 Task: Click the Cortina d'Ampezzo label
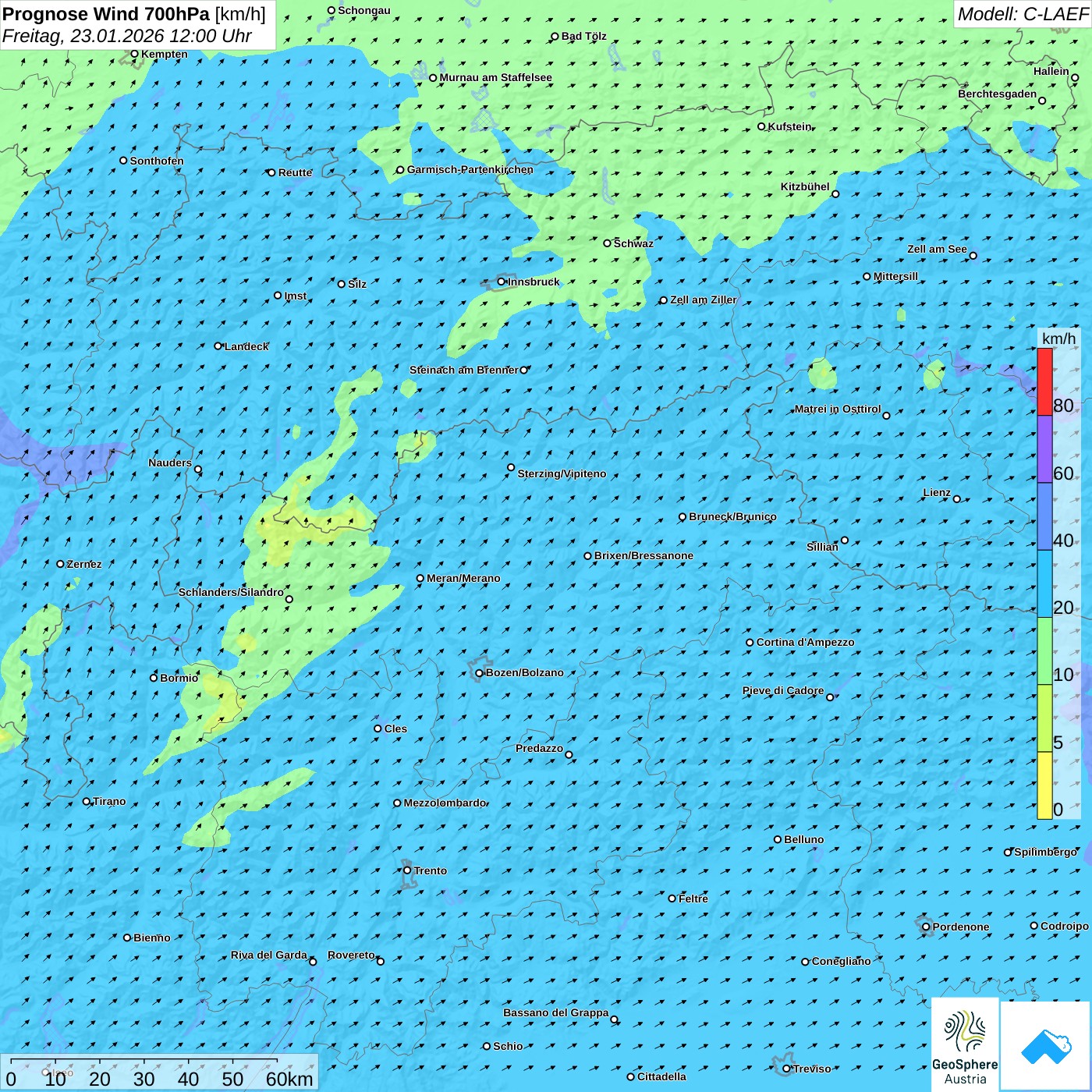805,642
